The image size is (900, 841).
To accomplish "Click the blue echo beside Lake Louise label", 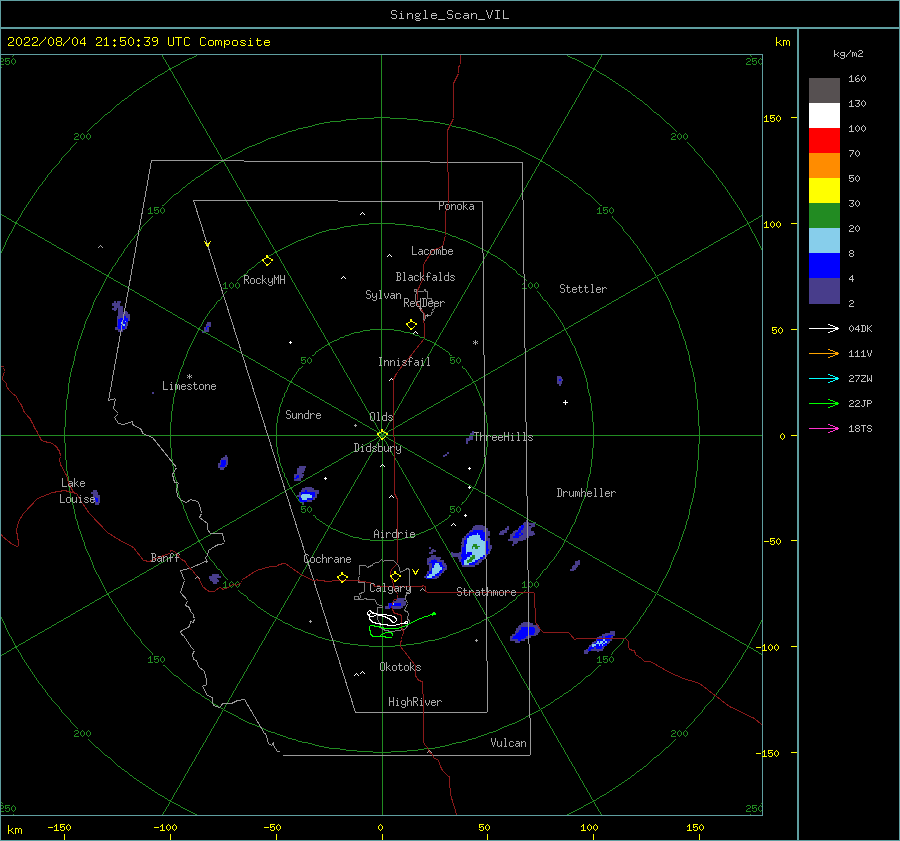I will point(96,498).
